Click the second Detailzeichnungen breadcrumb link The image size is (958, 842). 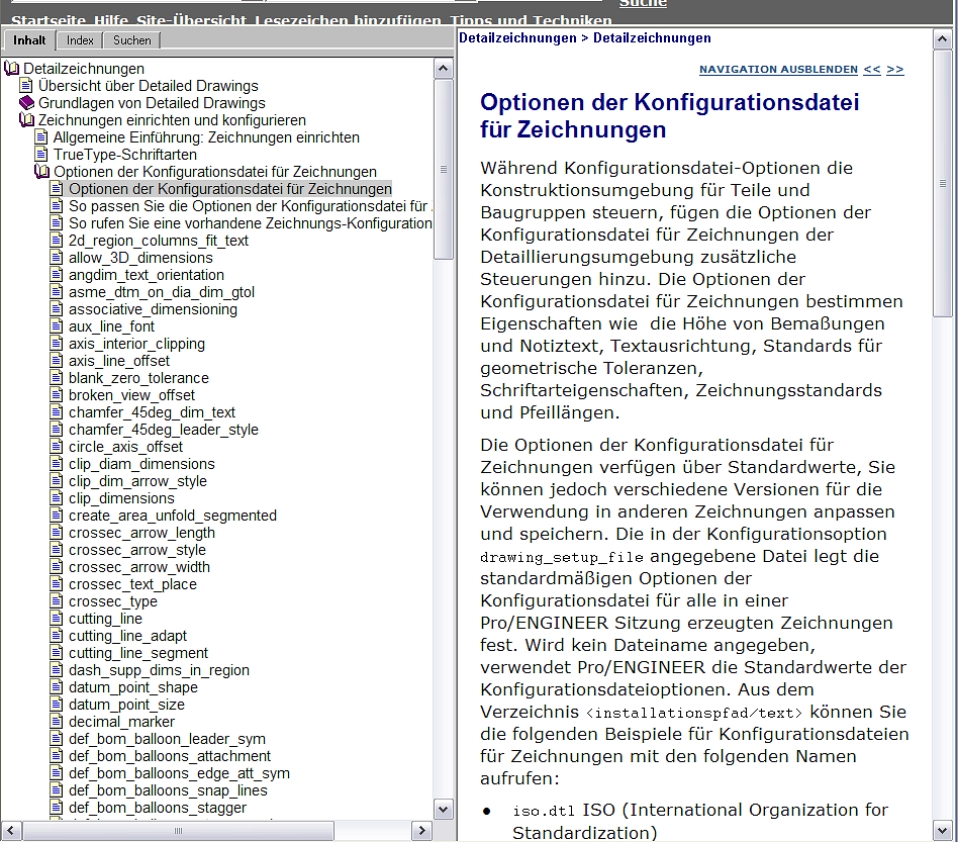[652, 38]
